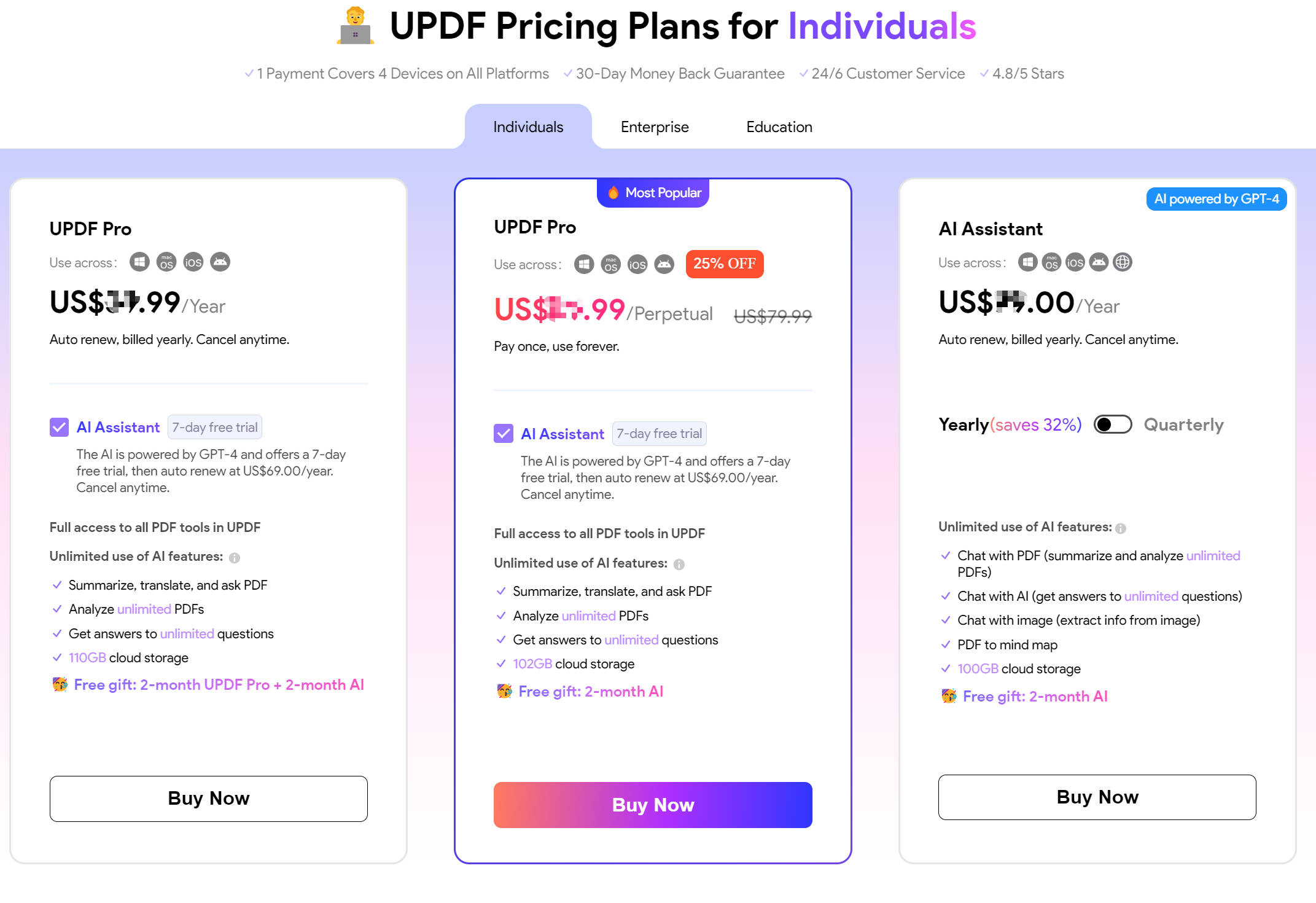This screenshot has height=903, width=1316.
Task: Select the macOS icon on the Perpetual plan card
Action: [610, 264]
